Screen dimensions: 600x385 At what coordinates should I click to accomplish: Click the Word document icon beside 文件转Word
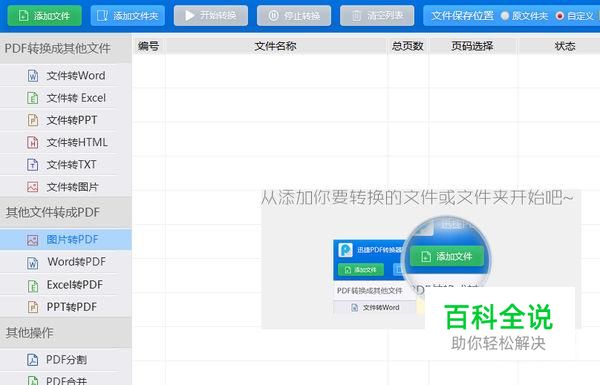pyautogui.click(x=33, y=76)
